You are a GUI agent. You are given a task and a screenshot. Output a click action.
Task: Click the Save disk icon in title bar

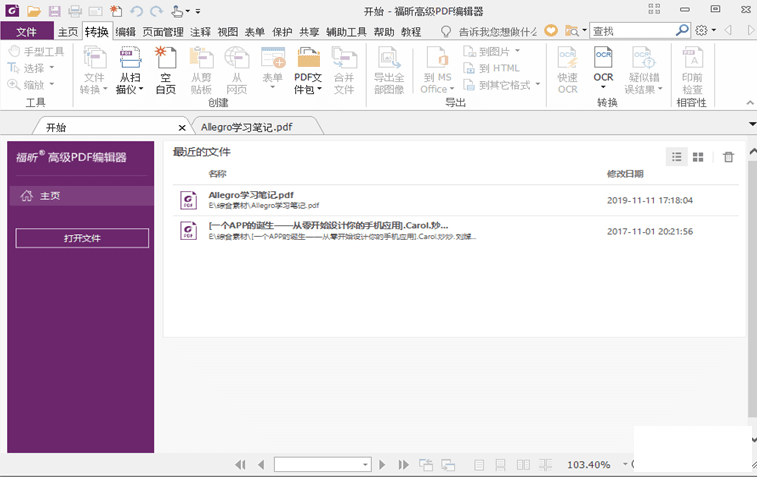tap(55, 11)
